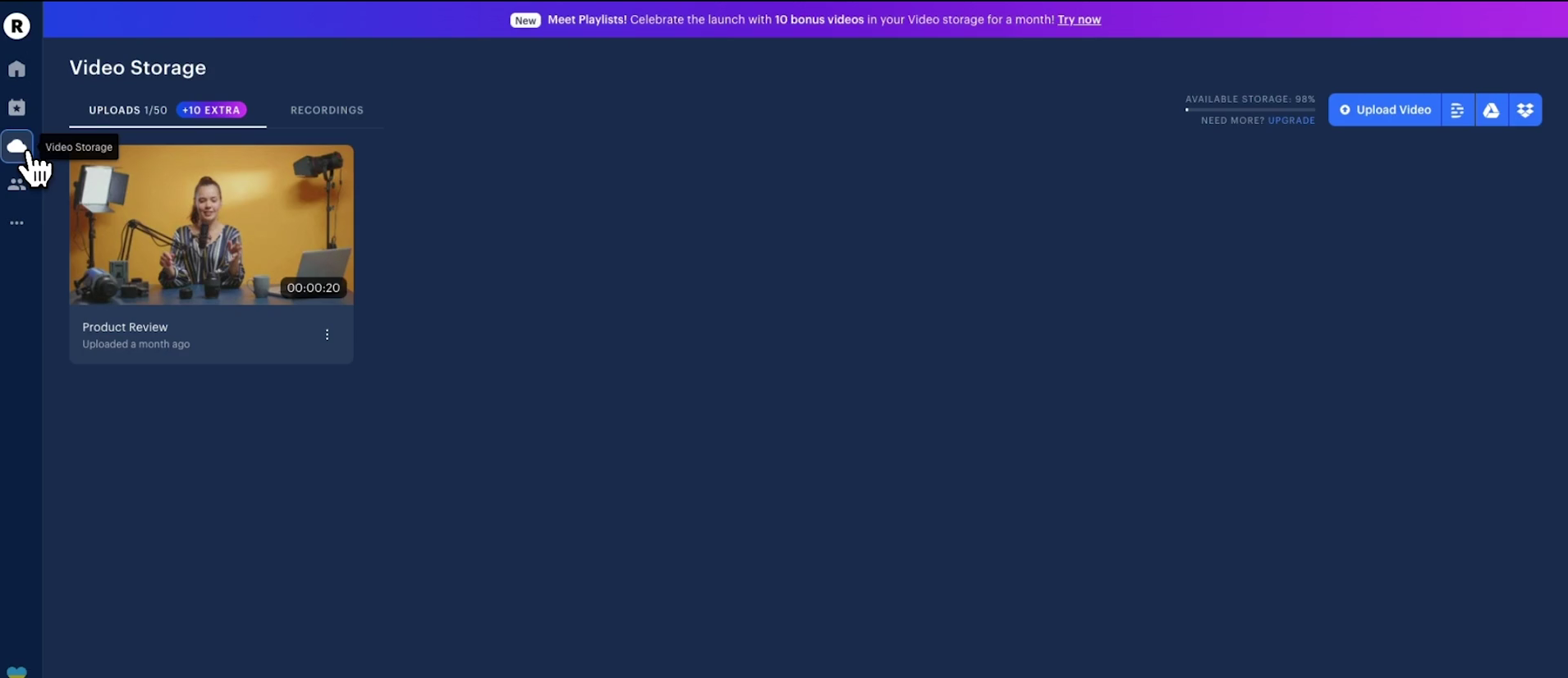Open Events from the sidebar calendar-star icon

click(16, 108)
